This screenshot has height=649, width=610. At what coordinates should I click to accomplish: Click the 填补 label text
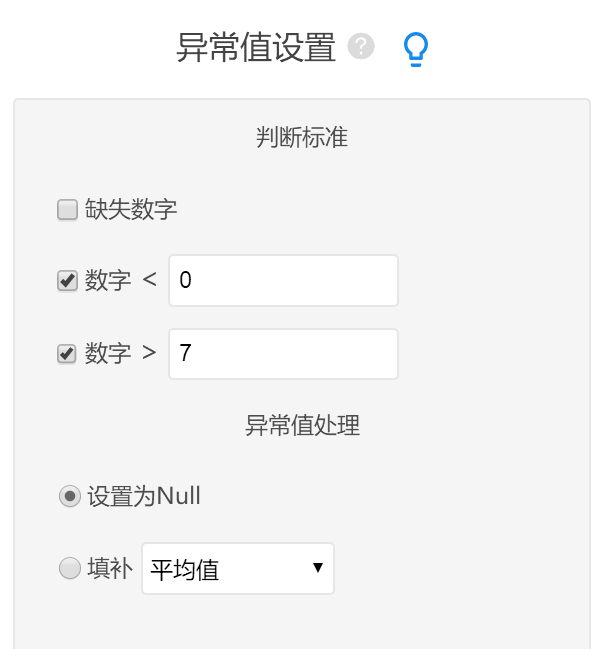tap(110, 569)
